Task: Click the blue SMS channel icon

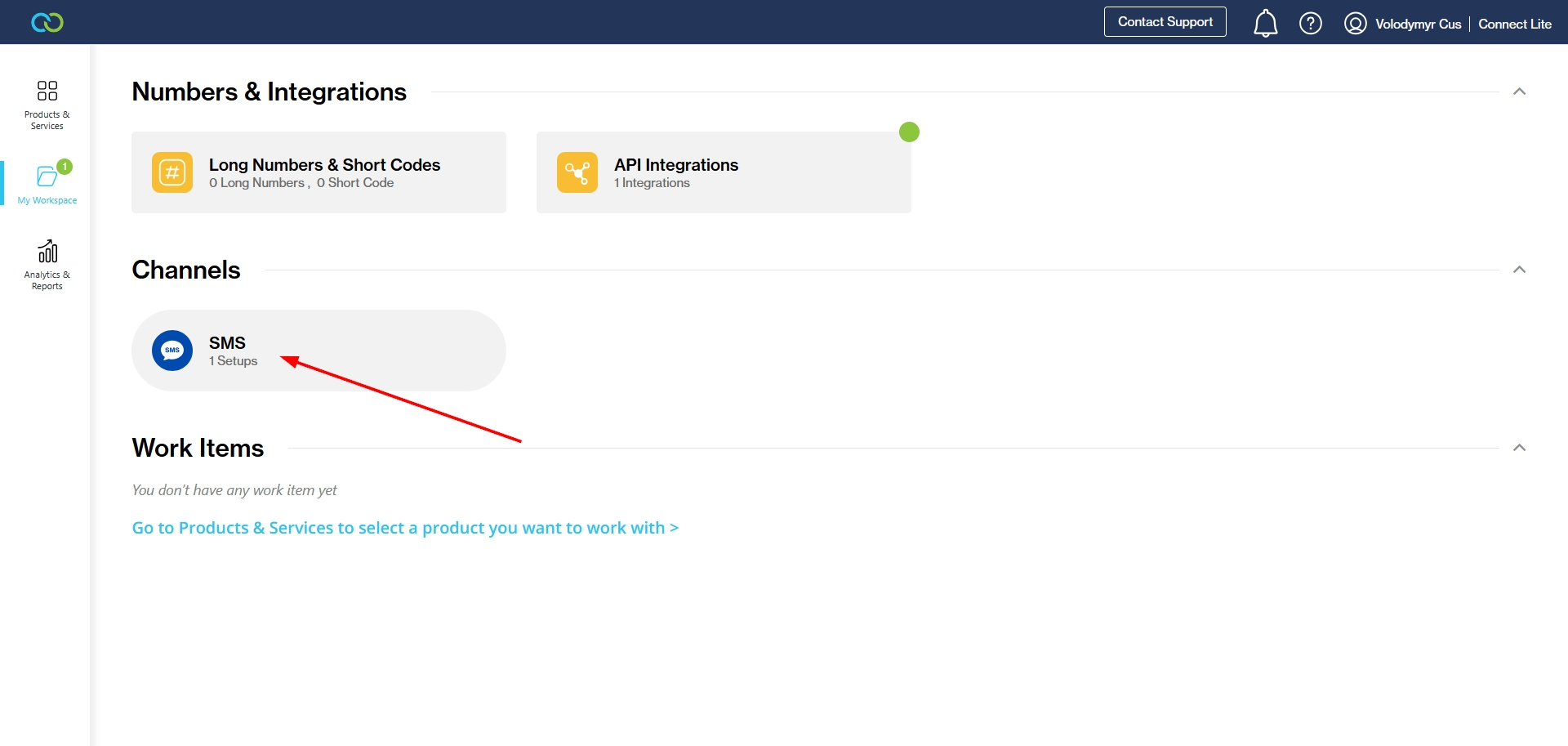Action: (x=172, y=351)
